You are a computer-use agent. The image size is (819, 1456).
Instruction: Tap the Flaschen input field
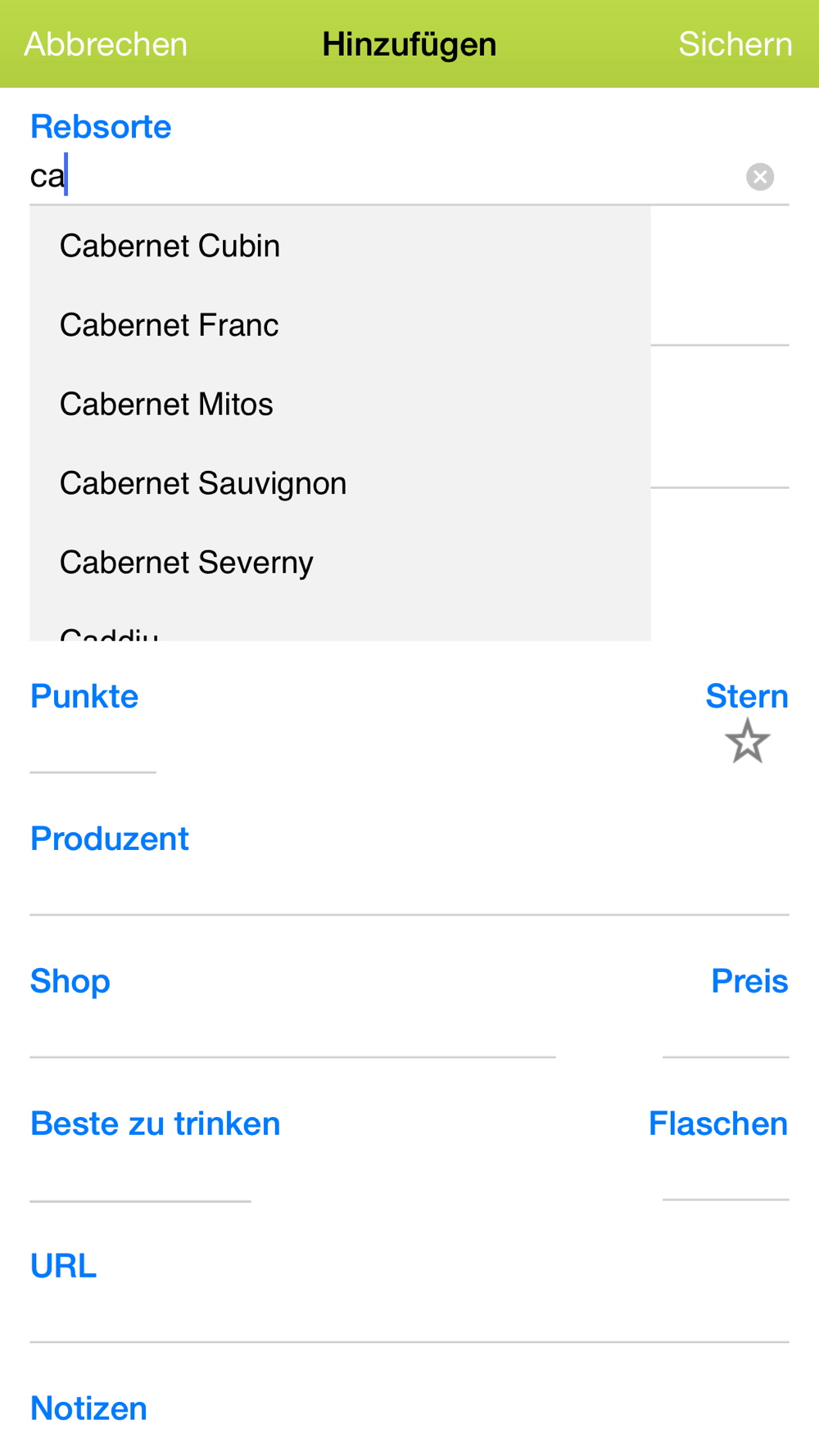[726, 1173]
